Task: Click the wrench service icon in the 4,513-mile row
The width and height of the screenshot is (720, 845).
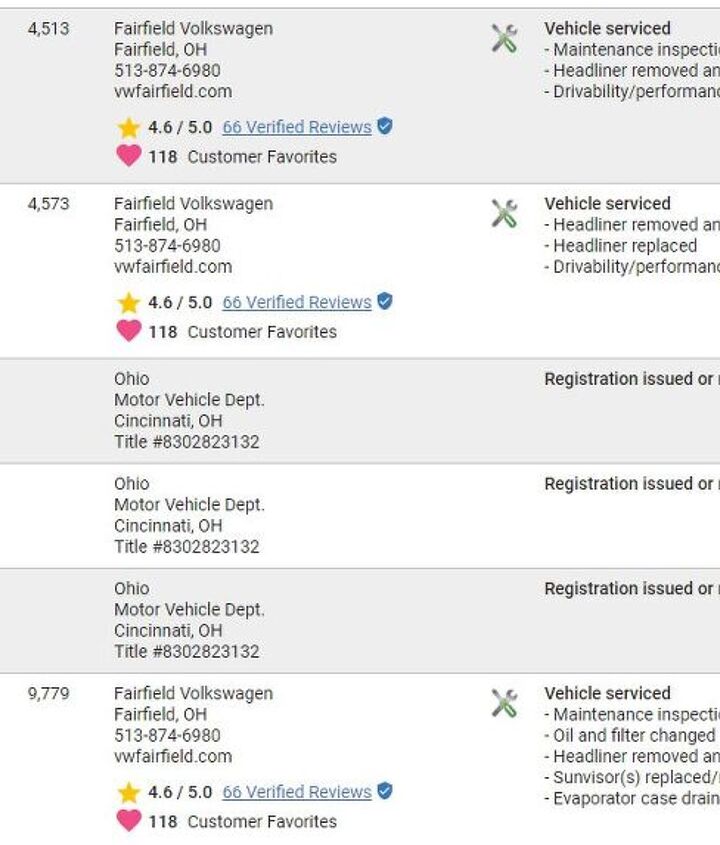Action: (x=504, y=39)
